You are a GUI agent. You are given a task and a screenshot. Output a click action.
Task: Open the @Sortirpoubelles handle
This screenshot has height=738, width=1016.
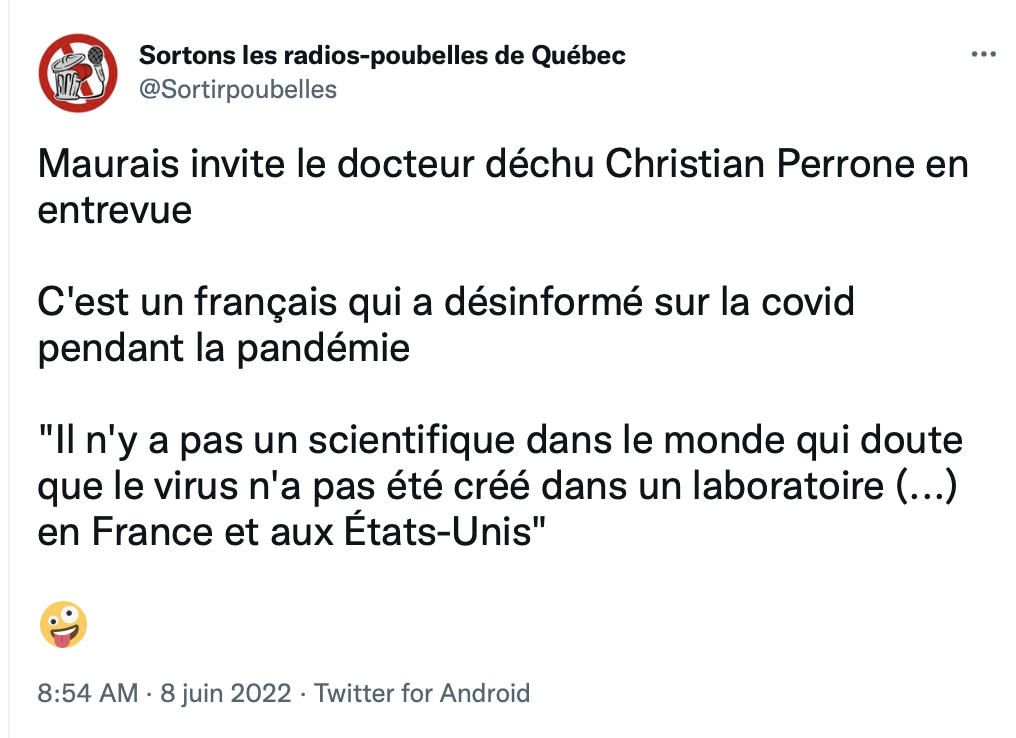click(238, 89)
